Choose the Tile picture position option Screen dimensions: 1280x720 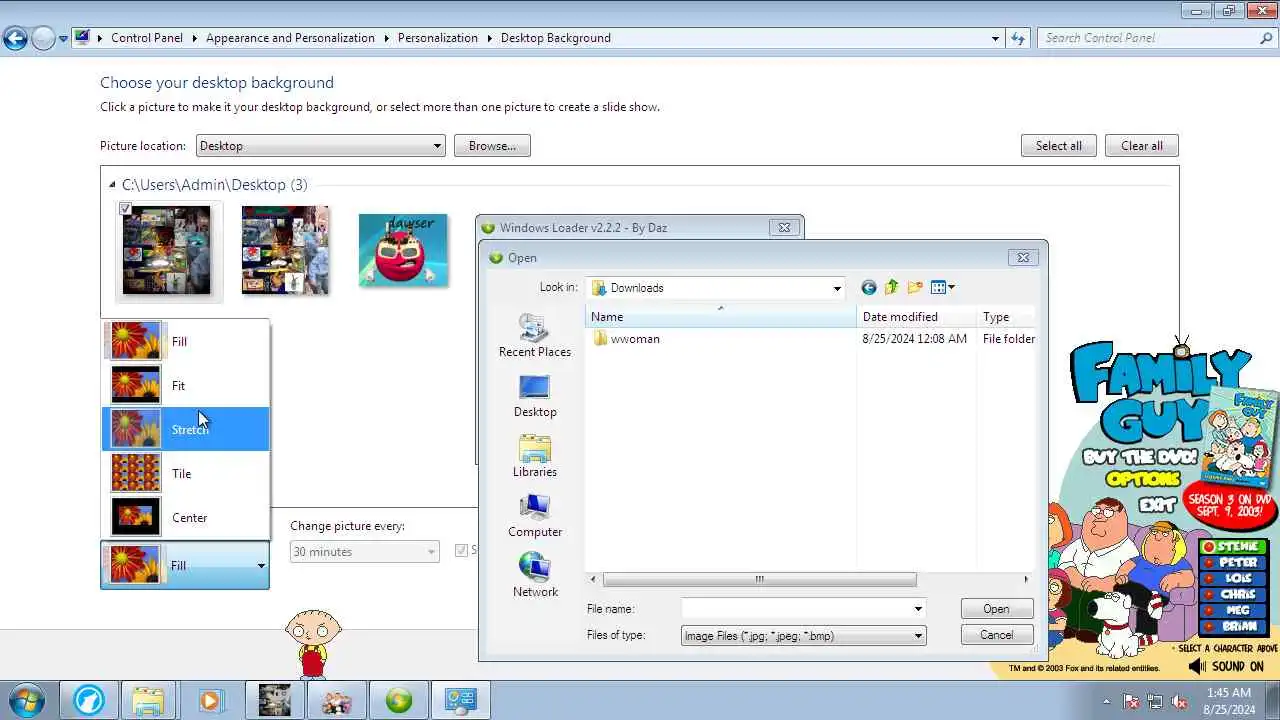pos(185,473)
